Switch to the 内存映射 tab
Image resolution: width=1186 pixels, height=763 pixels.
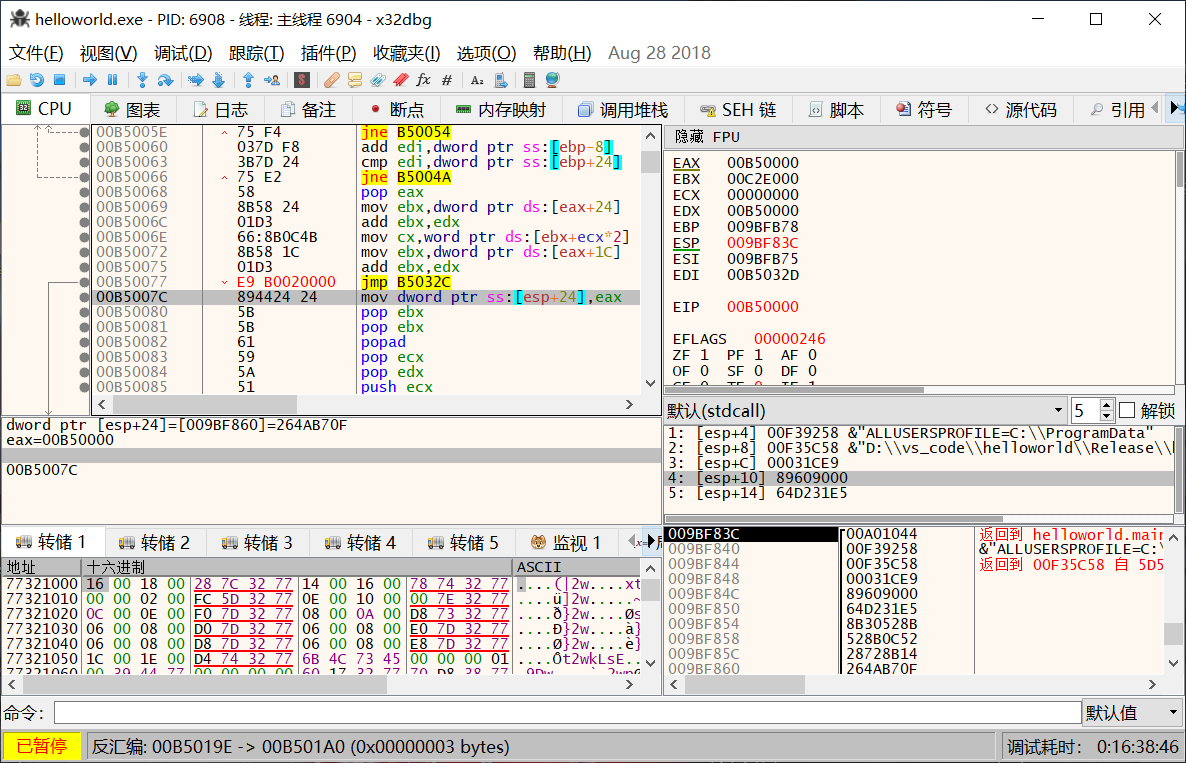(501, 110)
